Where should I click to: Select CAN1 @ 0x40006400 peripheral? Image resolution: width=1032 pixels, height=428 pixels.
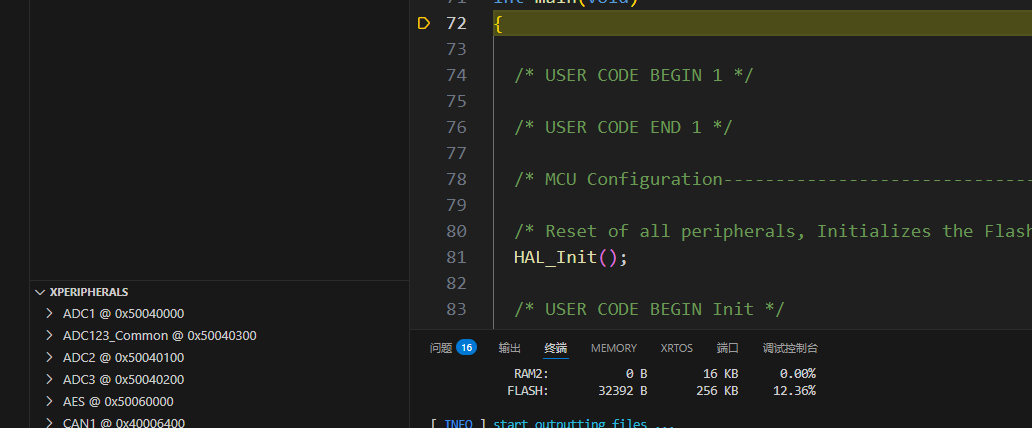[122, 423]
